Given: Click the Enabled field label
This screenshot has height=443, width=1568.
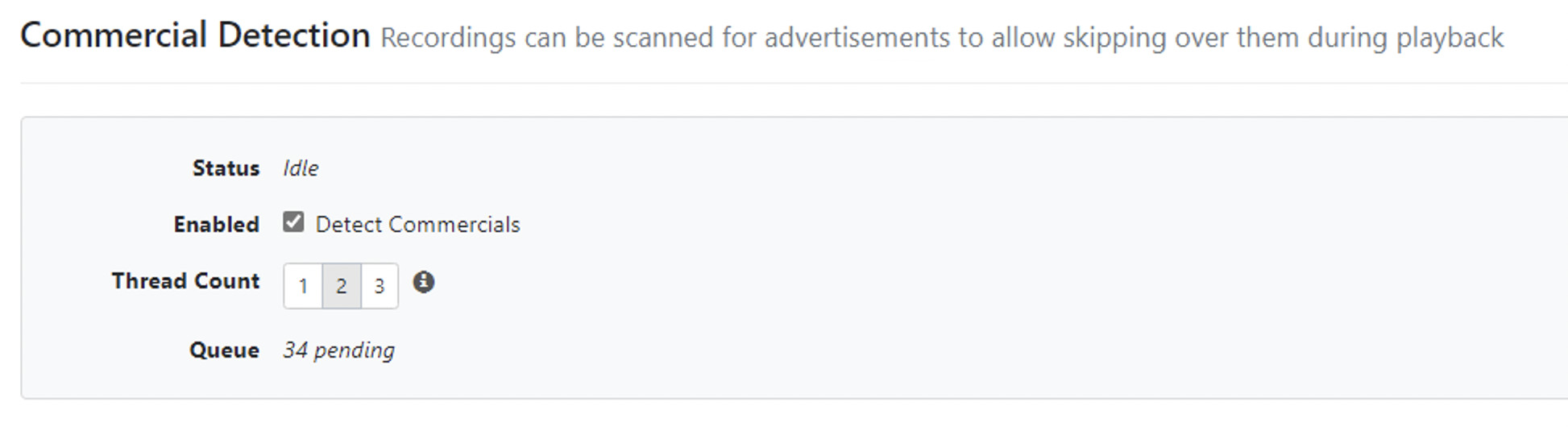Looking at the screenshot, I should 216,225.
